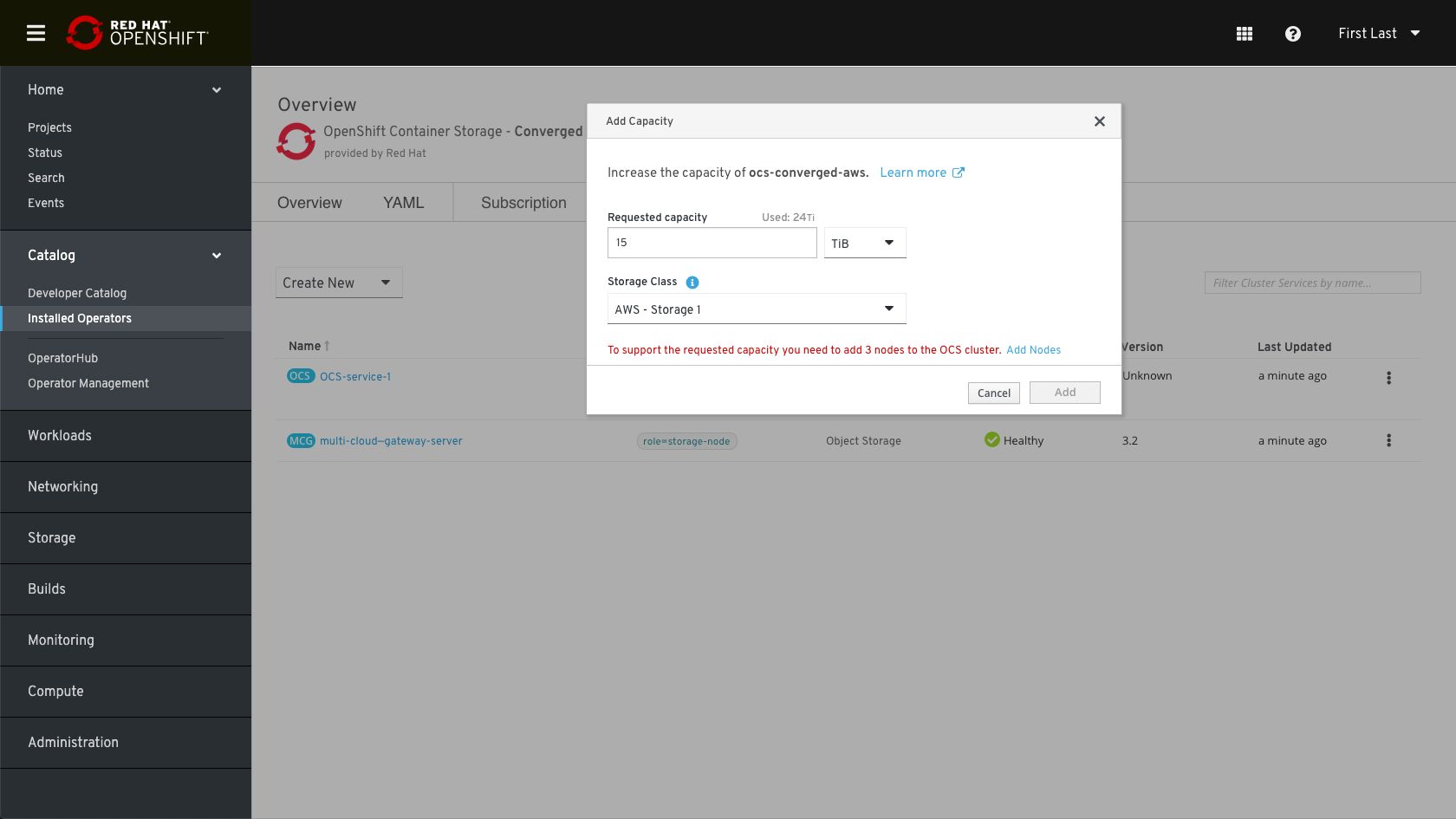Open Developer Catalog in sidebar
The width and height of the screenshot is (1456, 819).
pyautogui.click(x=77, y=293)
